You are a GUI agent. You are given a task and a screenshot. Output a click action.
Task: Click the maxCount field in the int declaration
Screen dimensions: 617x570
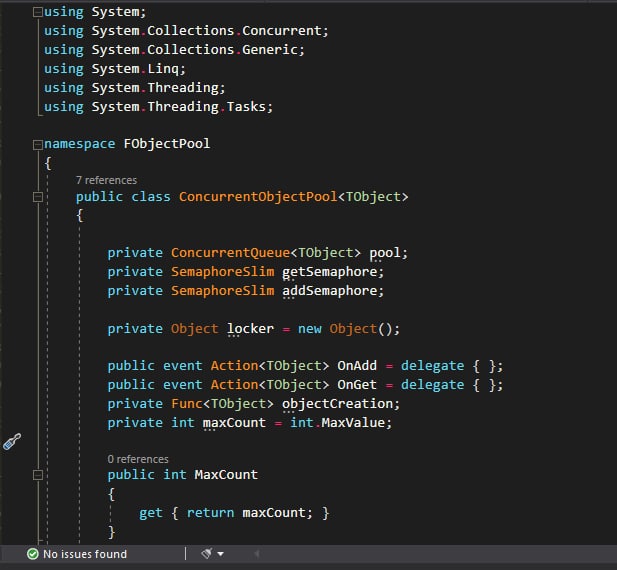click(x=234, y=422)
